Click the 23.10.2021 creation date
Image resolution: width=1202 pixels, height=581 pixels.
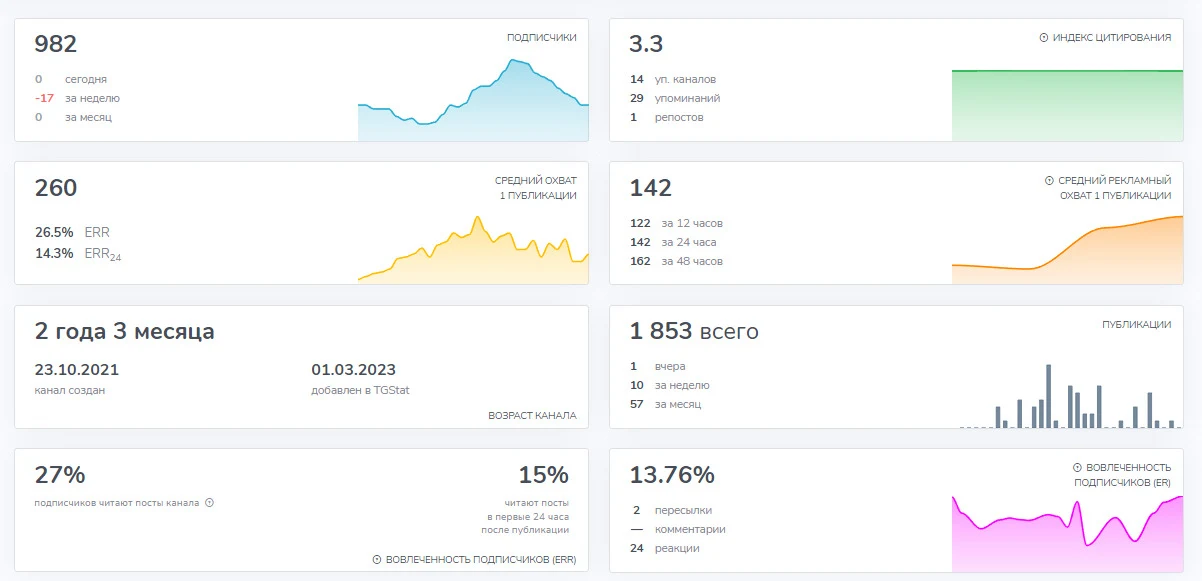[x=76, y=370]
